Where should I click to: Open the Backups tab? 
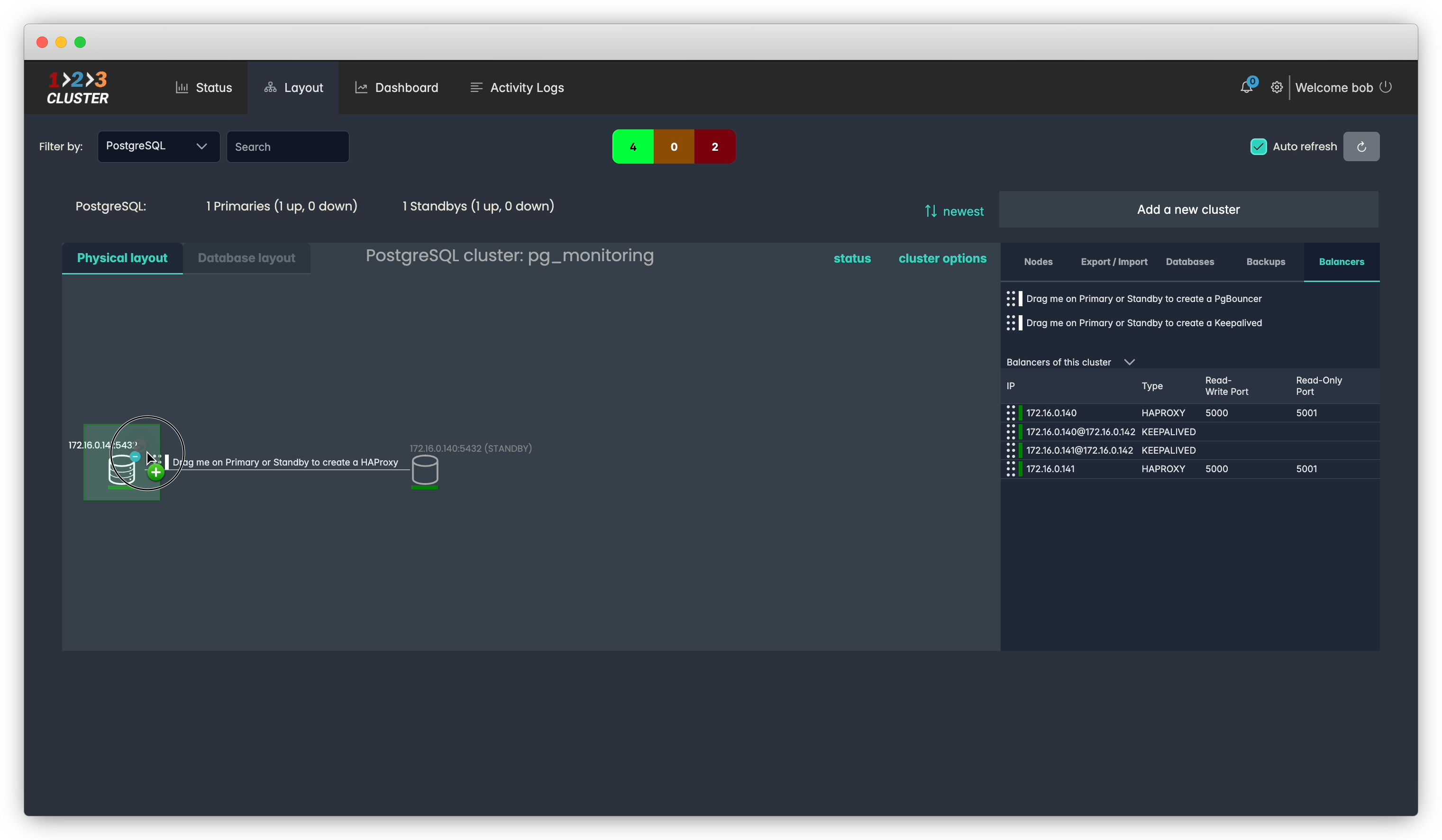click(x=1265, y=262)
